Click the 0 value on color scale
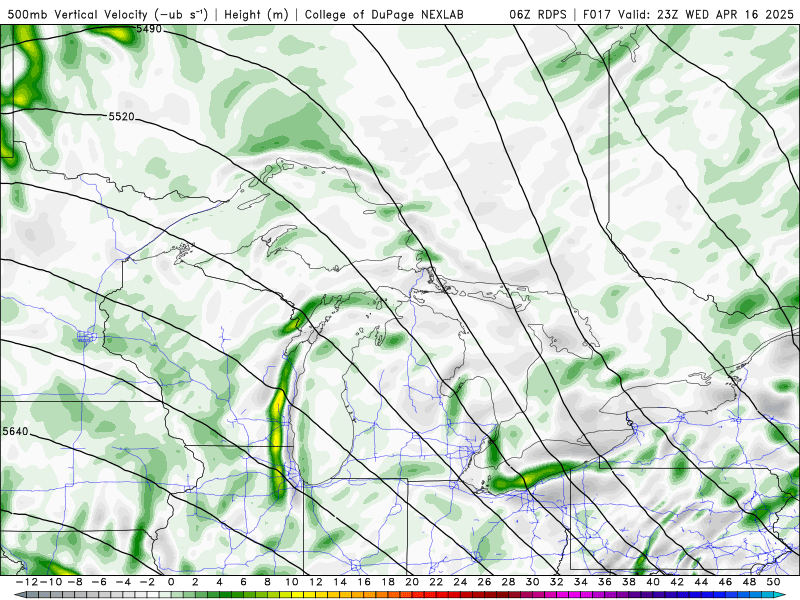The image size is (800, 600). (x=171, y=582)
